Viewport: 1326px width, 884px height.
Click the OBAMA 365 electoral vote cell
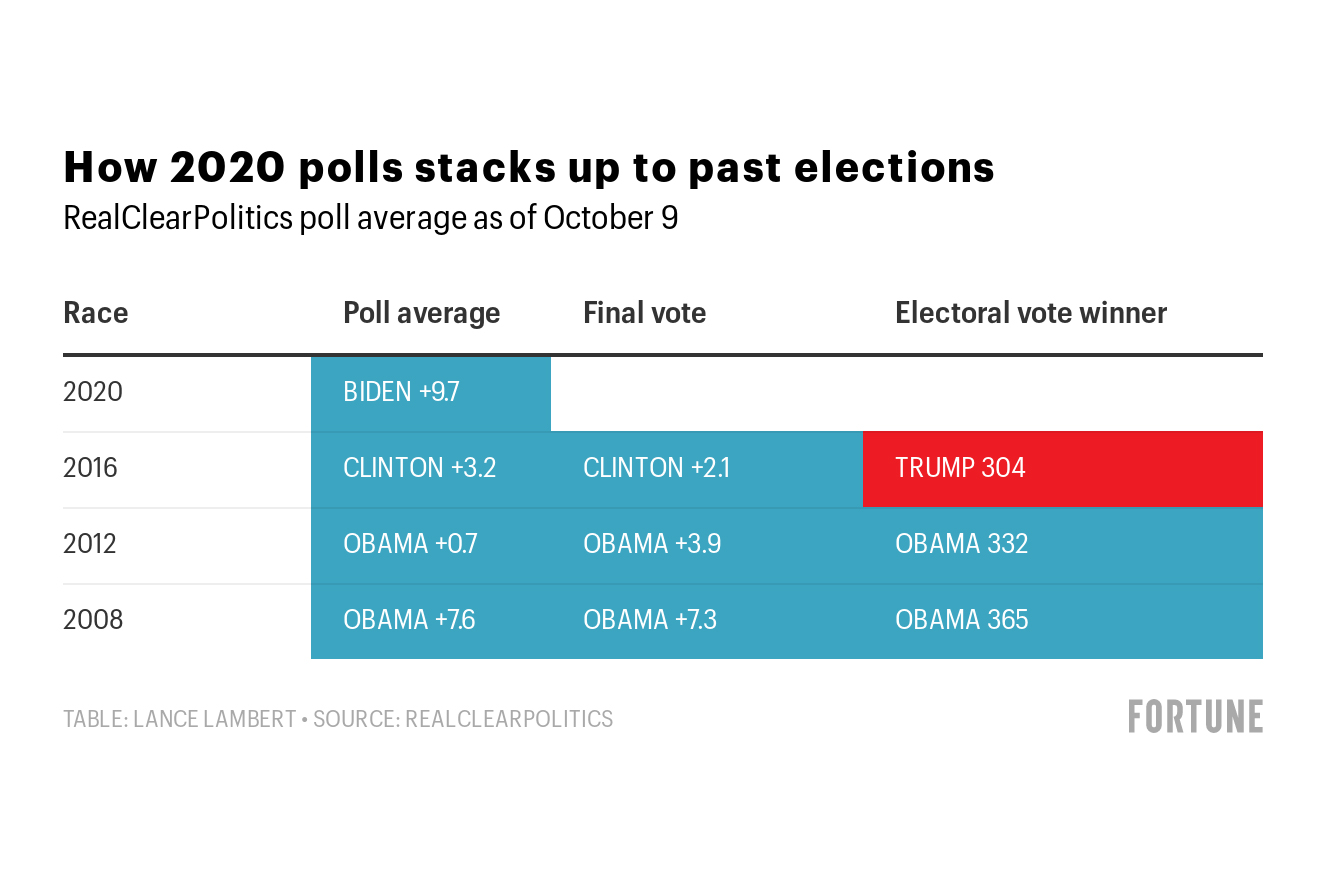click(1062, 620)
